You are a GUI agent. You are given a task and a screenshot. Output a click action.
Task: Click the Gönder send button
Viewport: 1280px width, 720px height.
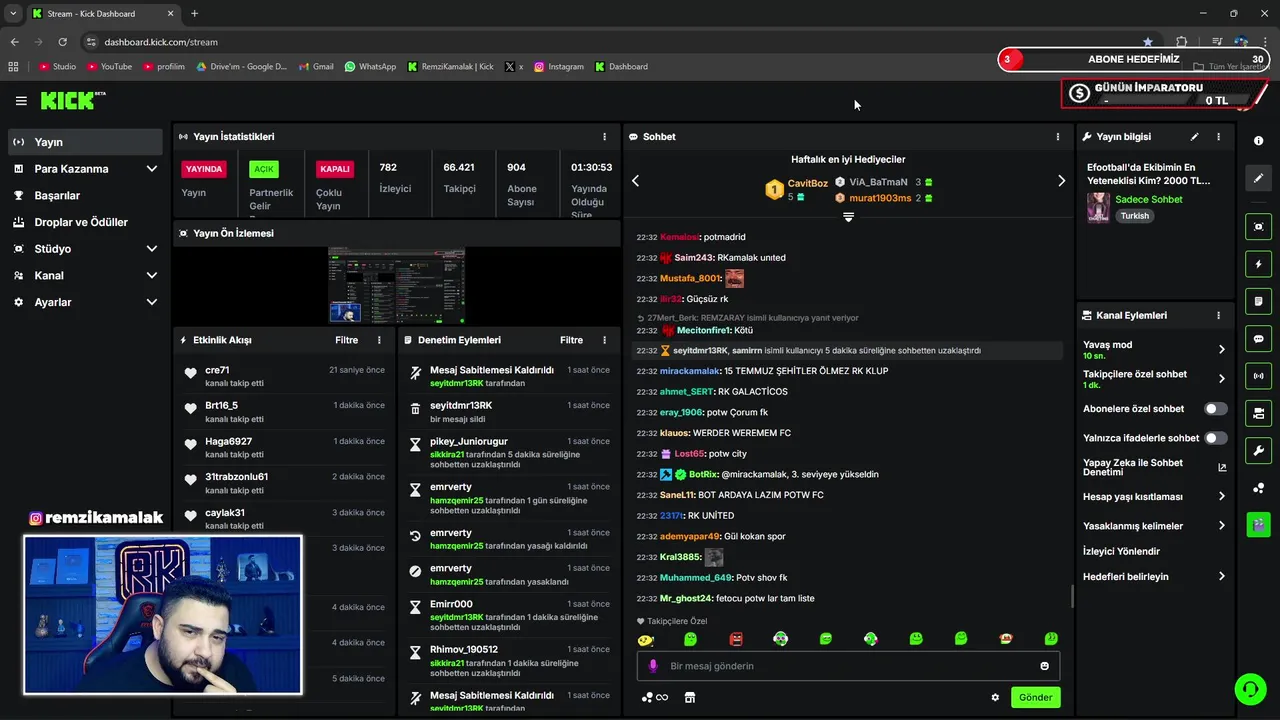(x=1035, y=698)
